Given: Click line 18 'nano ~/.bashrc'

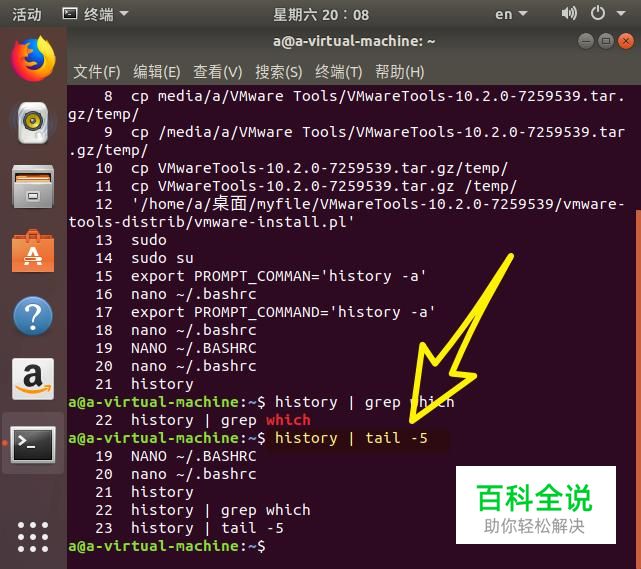Looking at the screenshot, I should point(176,330).
